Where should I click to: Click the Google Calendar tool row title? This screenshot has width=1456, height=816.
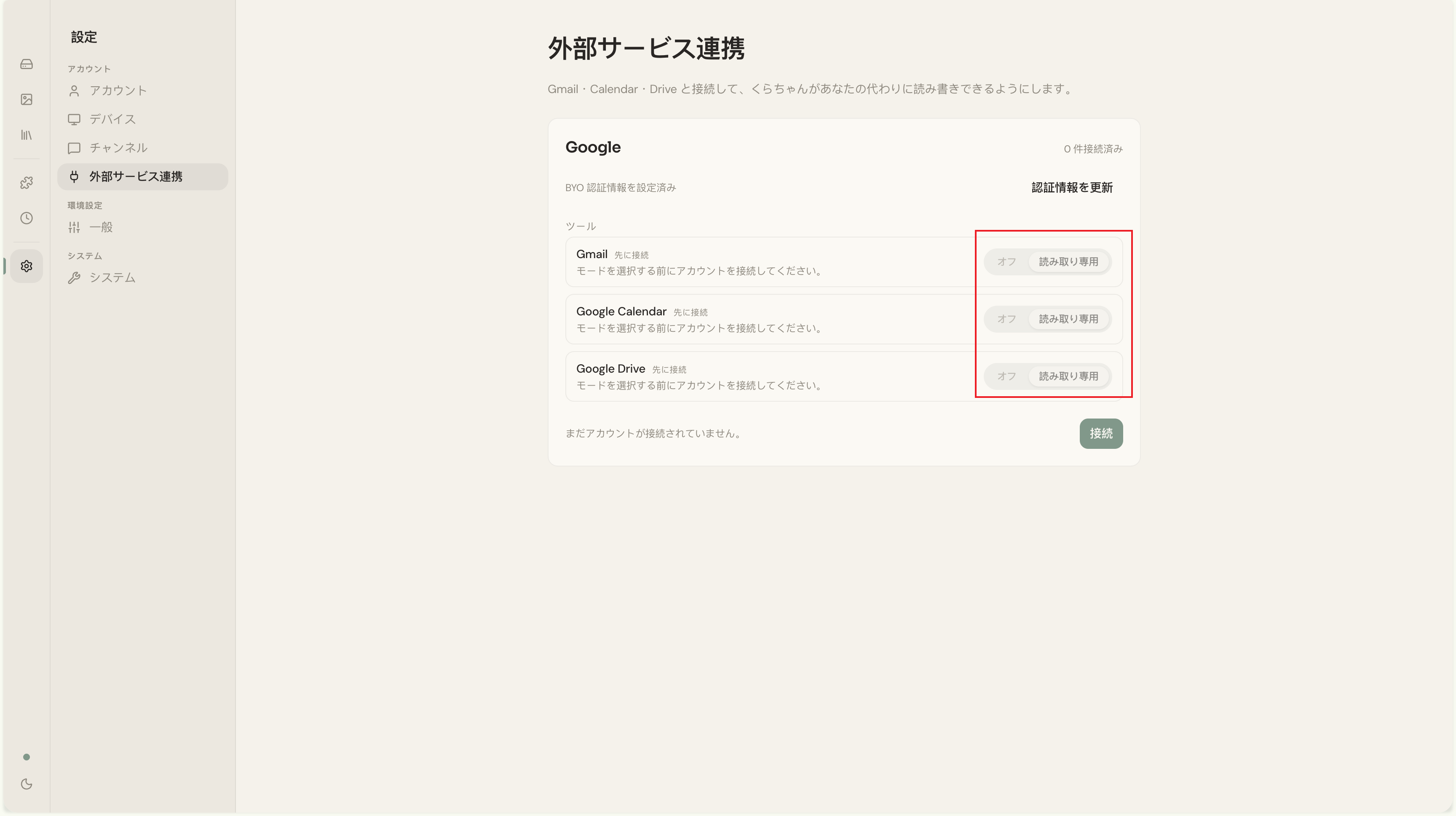point(621,312)
